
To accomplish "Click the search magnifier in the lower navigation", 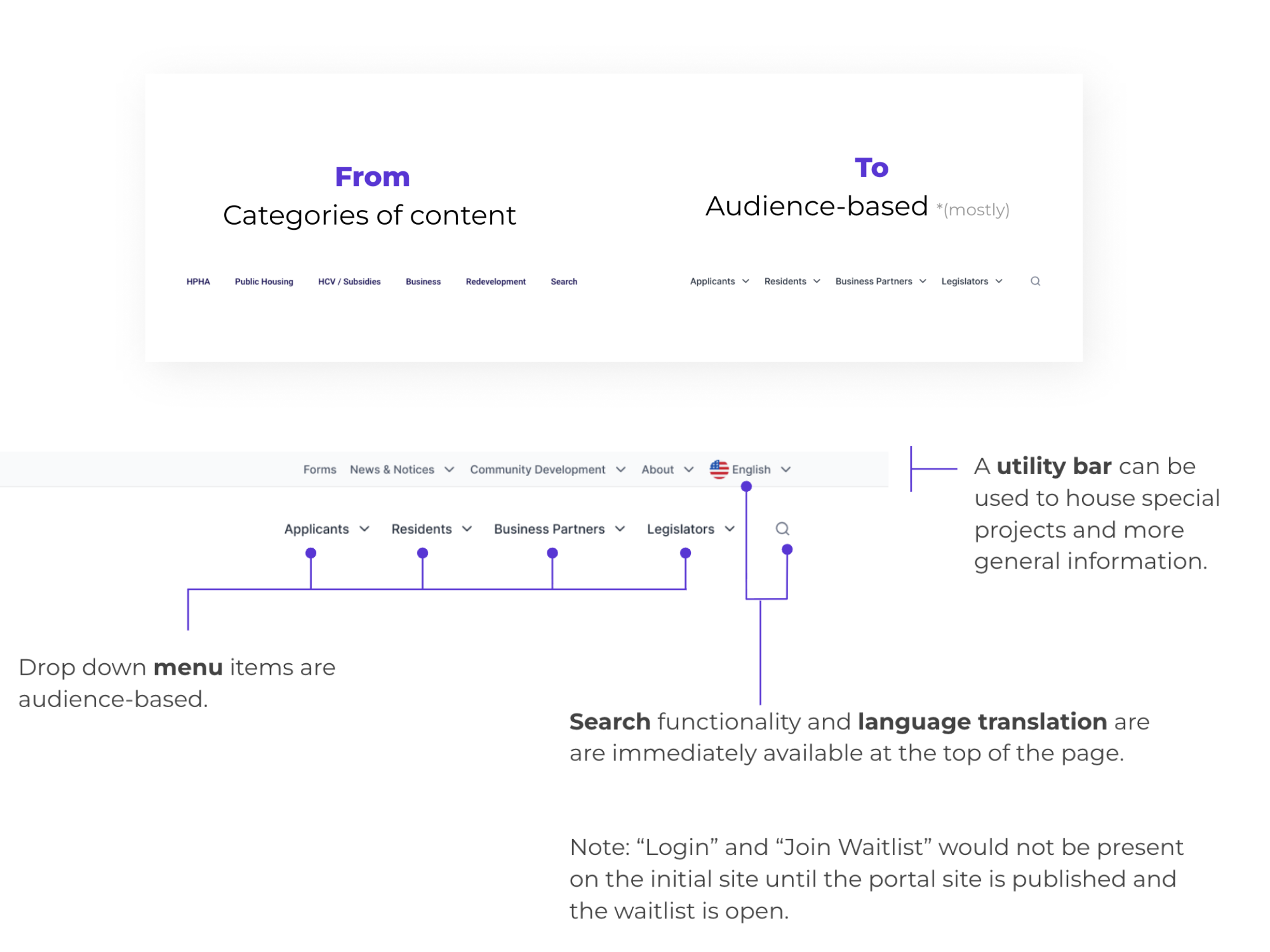I will coord(782,529).
